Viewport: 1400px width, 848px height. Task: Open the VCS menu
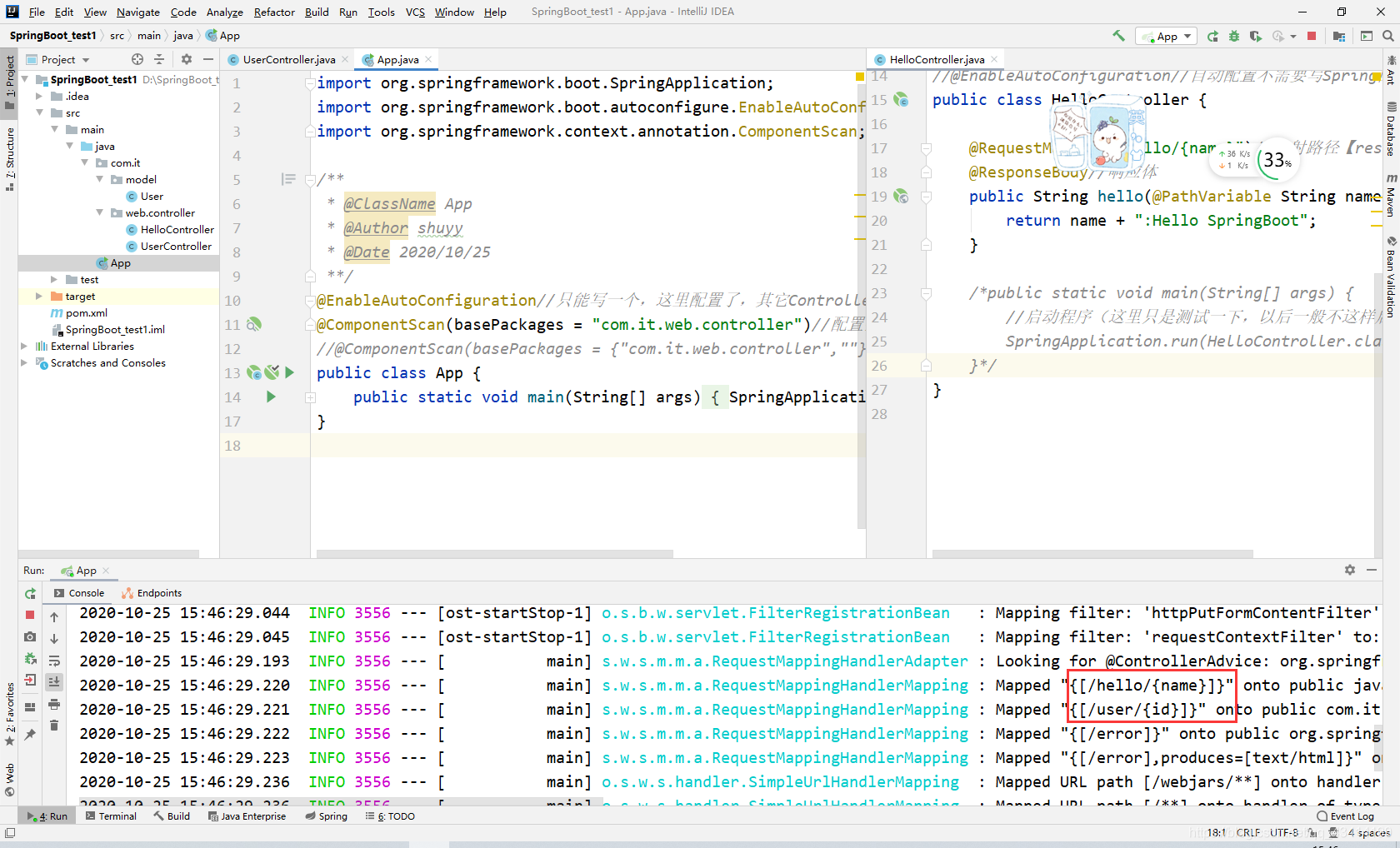click(415, 12)
